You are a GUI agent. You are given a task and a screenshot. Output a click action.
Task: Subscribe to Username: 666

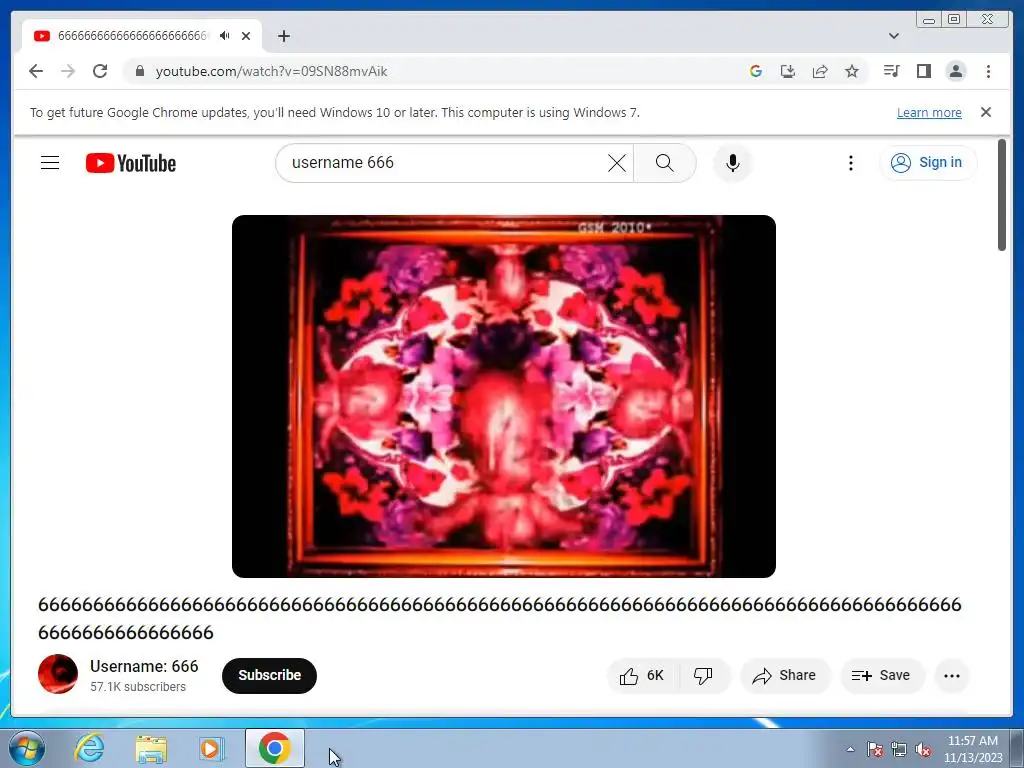269,675
